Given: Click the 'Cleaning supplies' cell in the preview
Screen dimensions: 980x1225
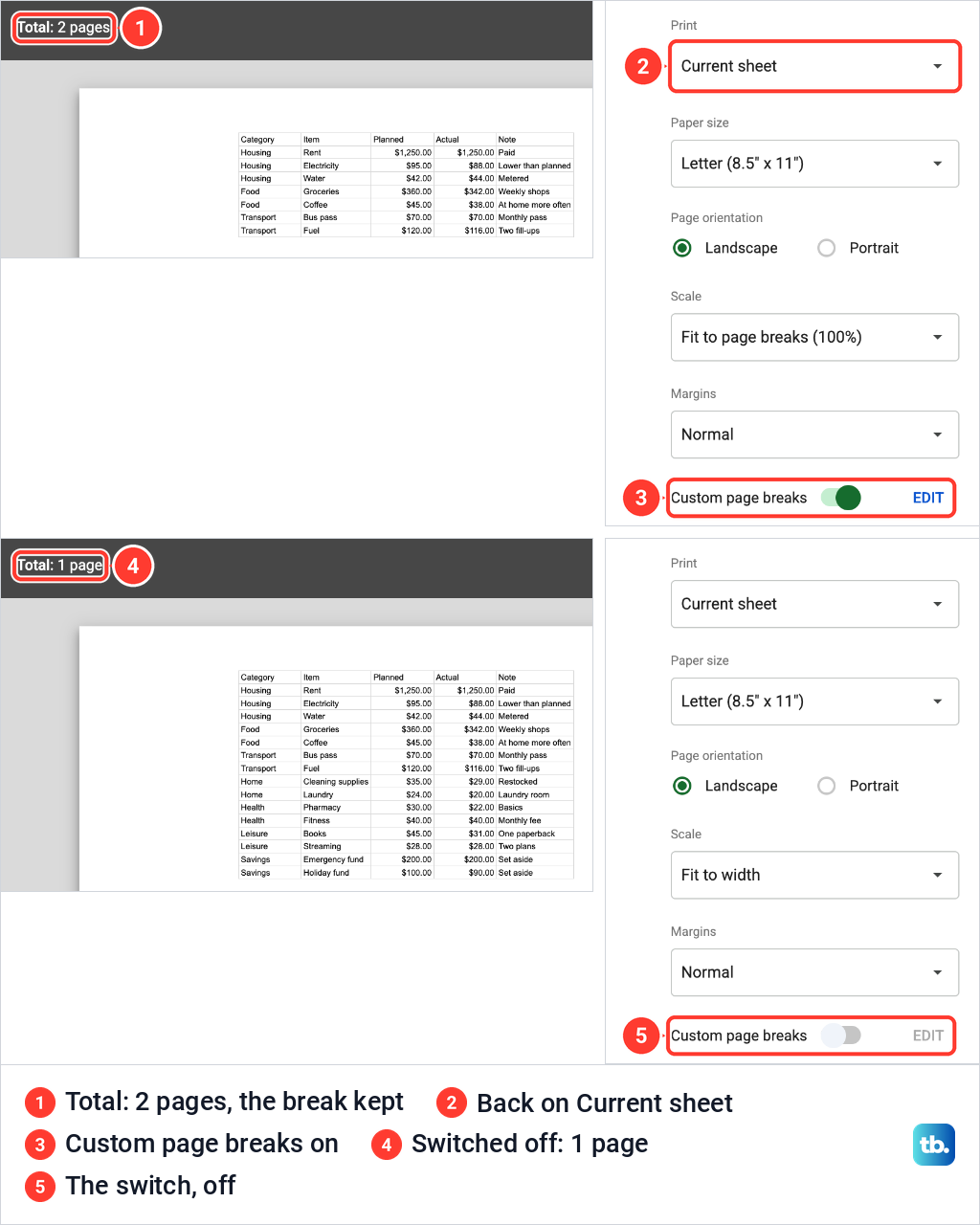Looking at the screenshot, I should coord(336,782).
